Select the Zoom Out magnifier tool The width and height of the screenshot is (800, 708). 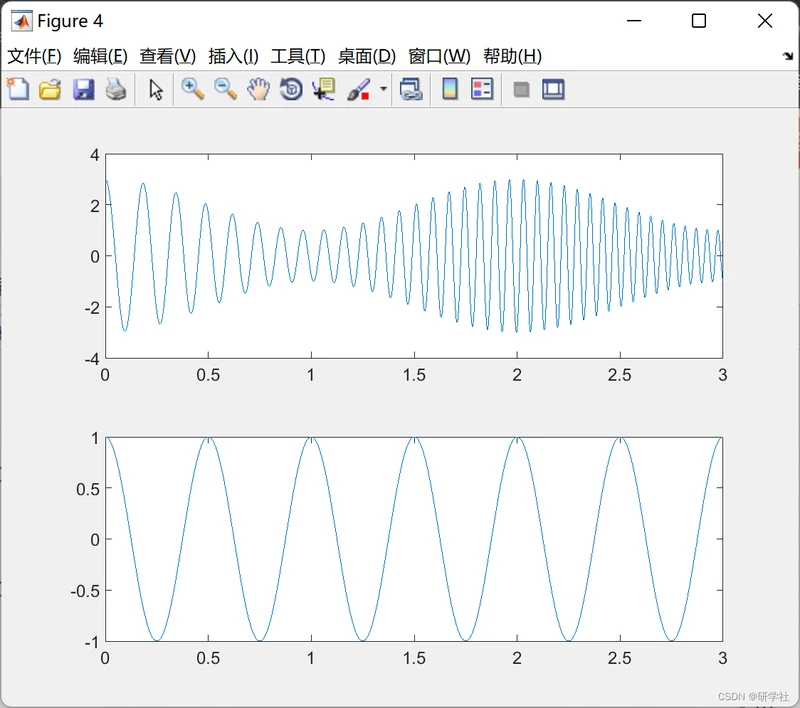226,89
